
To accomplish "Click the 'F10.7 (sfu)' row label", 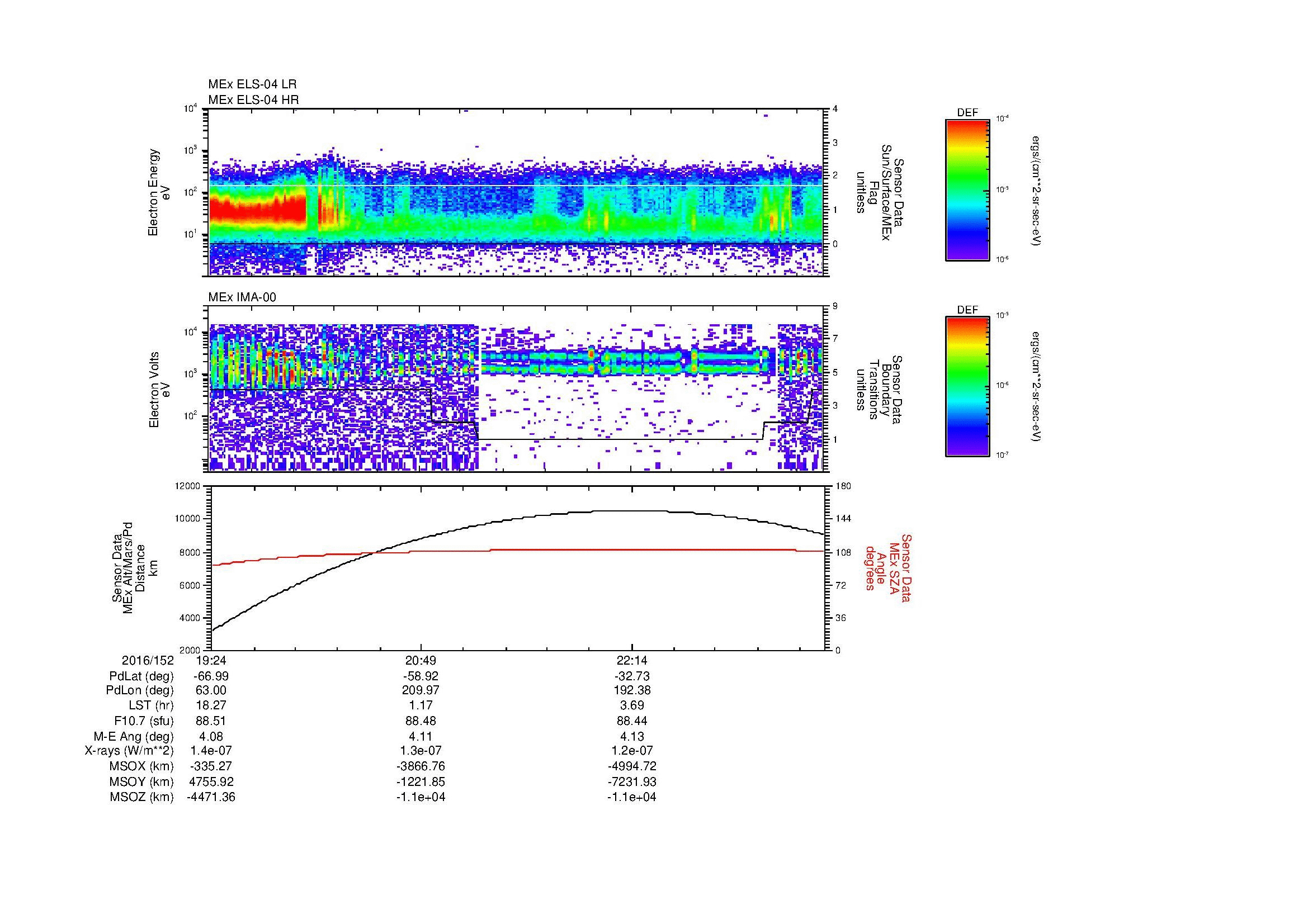I will click(x=144, y=721).
